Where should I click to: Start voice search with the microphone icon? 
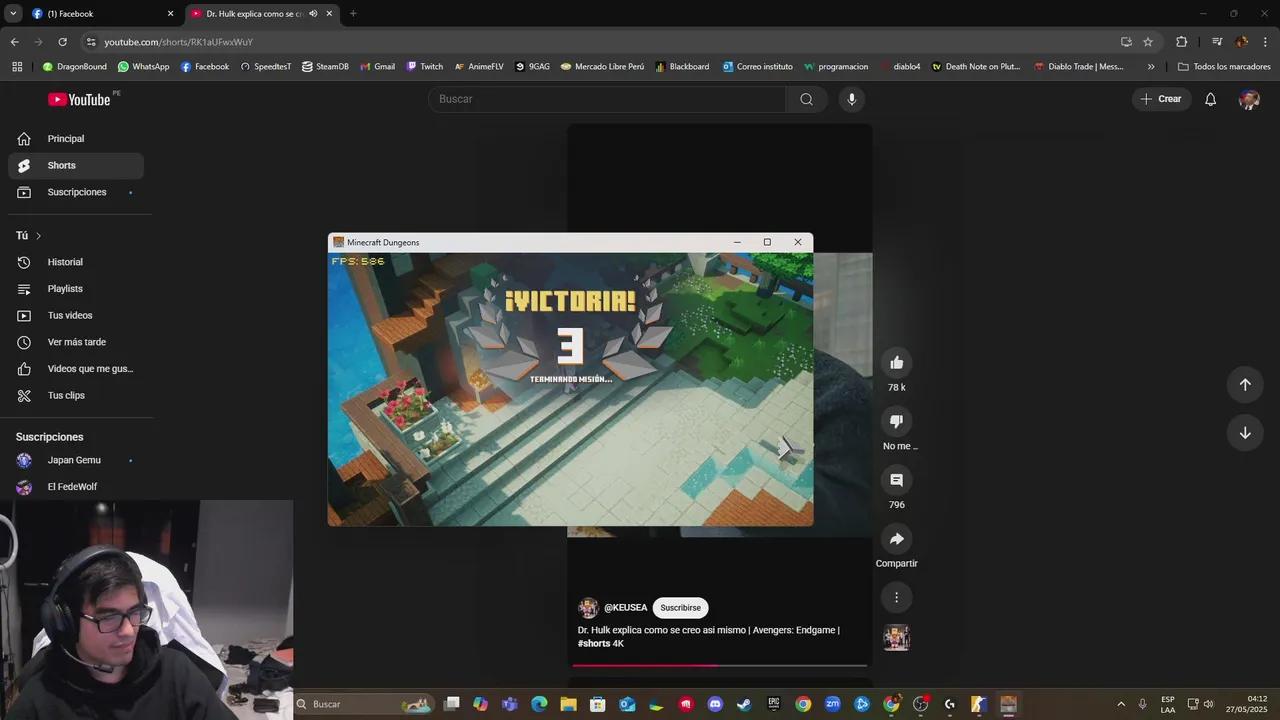tap(852, 99)
